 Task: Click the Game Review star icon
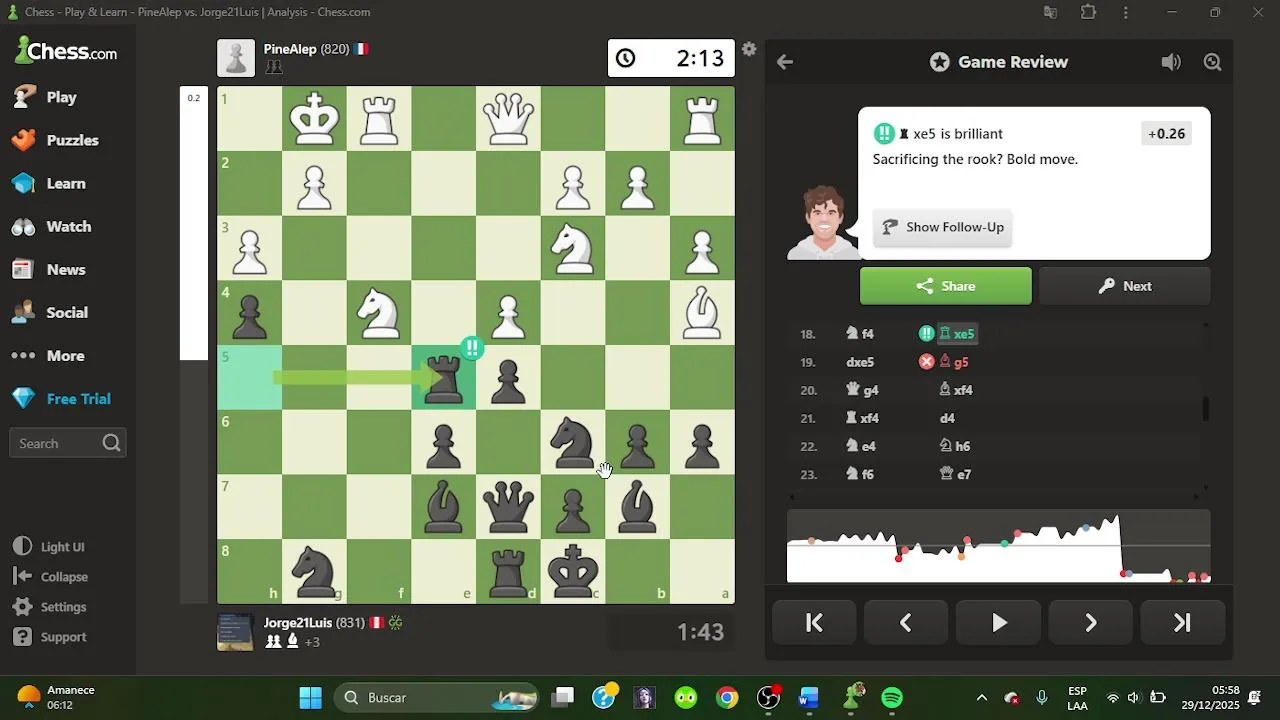pos(939,62)
